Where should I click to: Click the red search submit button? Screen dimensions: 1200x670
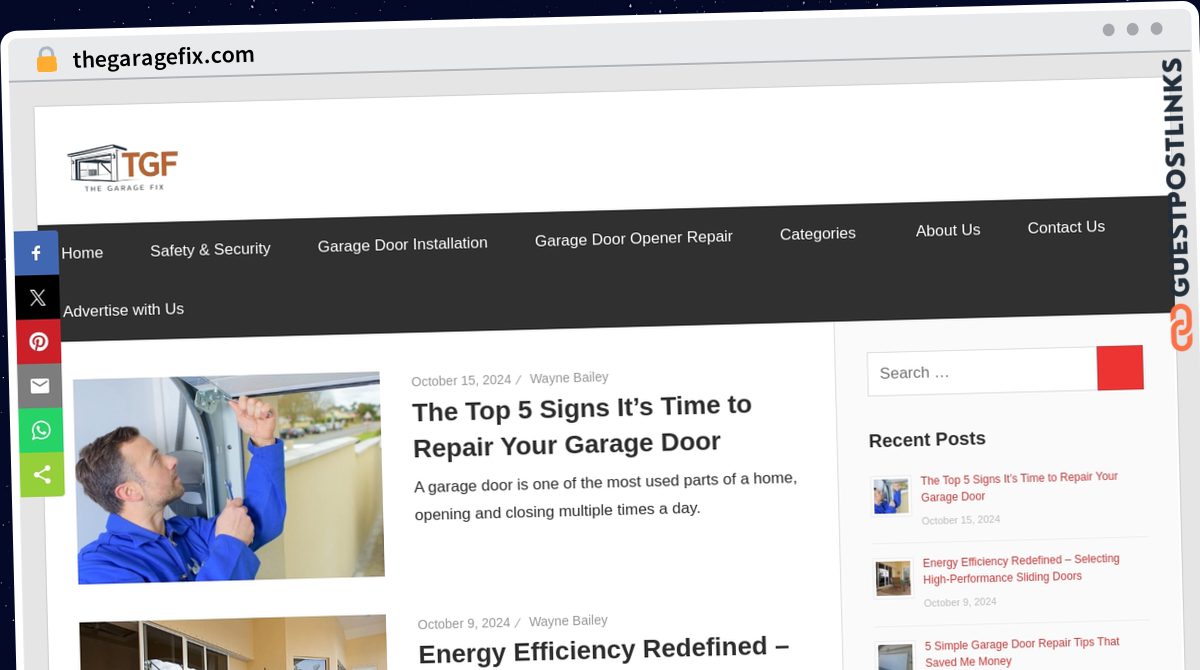click(1120, 368)
